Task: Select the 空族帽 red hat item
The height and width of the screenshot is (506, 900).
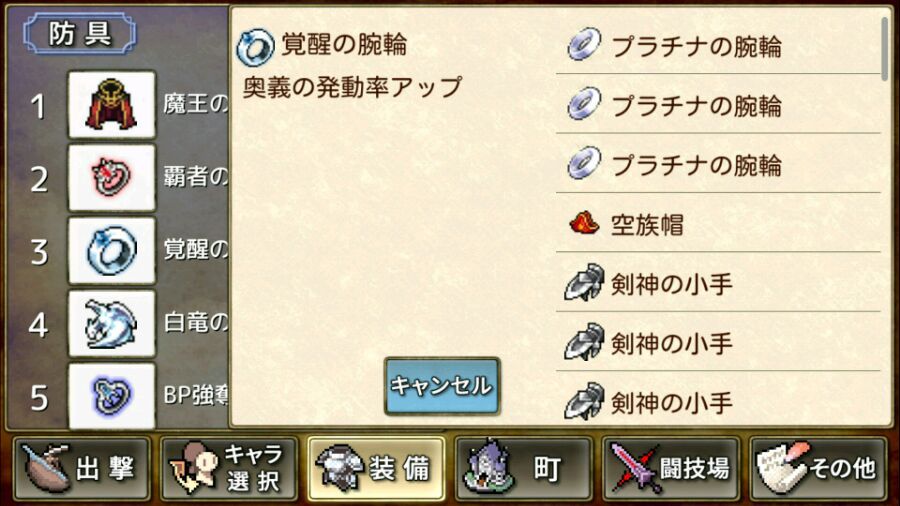Action: click(x=718, y=223)
